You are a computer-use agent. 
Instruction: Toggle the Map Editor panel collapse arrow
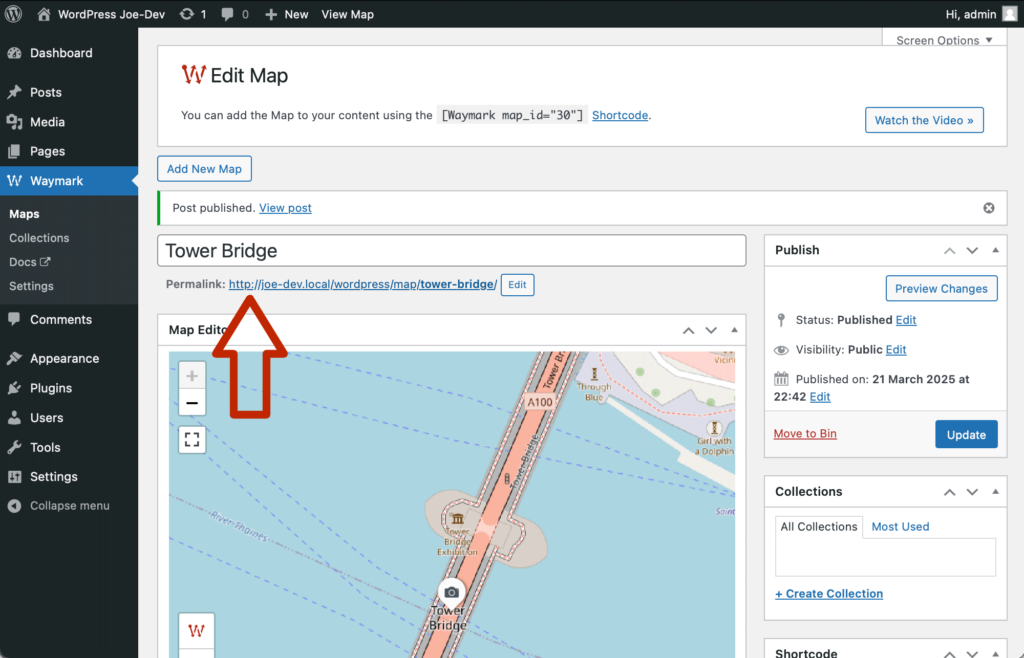click(734, 330)
